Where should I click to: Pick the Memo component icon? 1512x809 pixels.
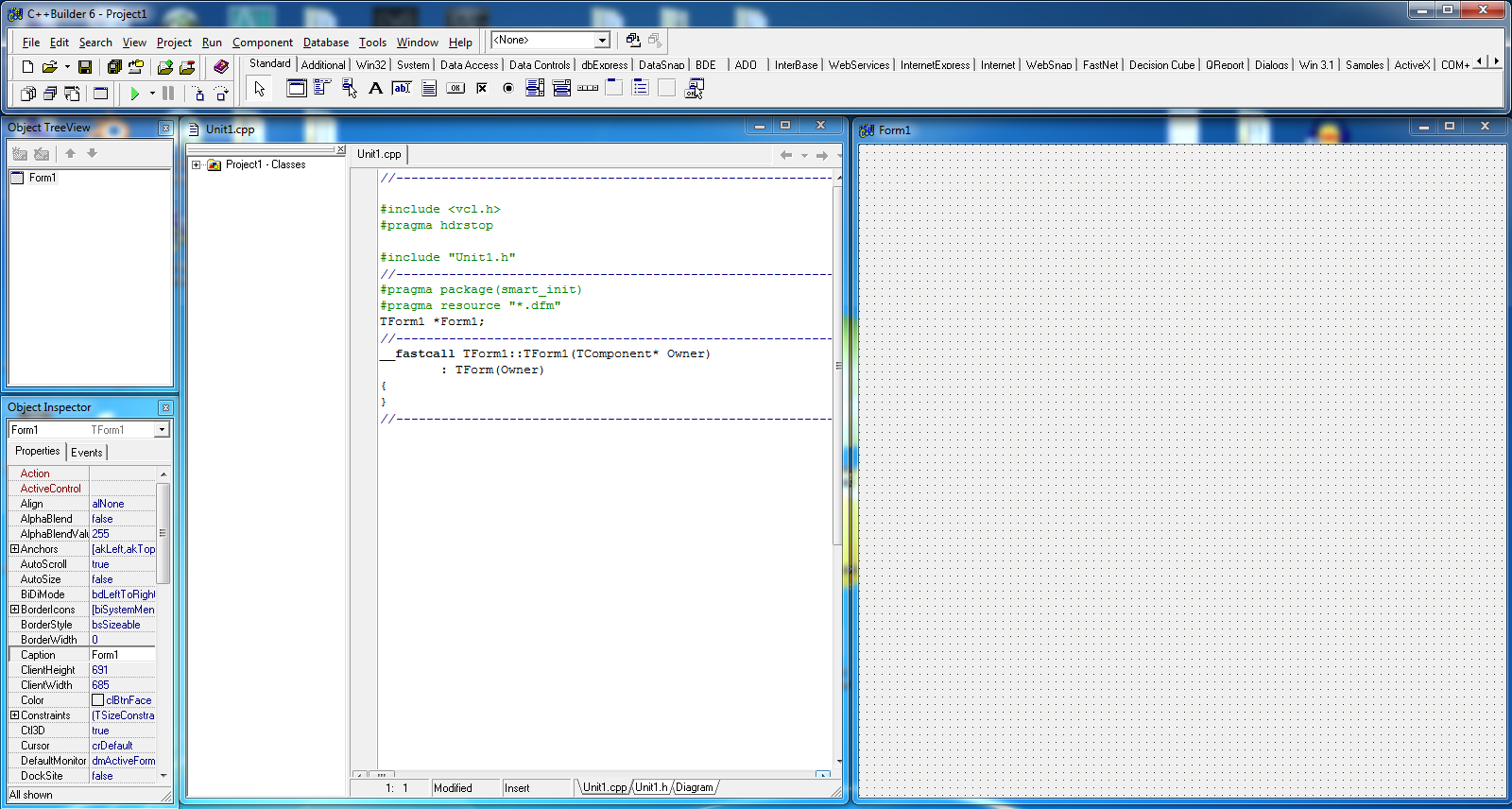[428, 88]
